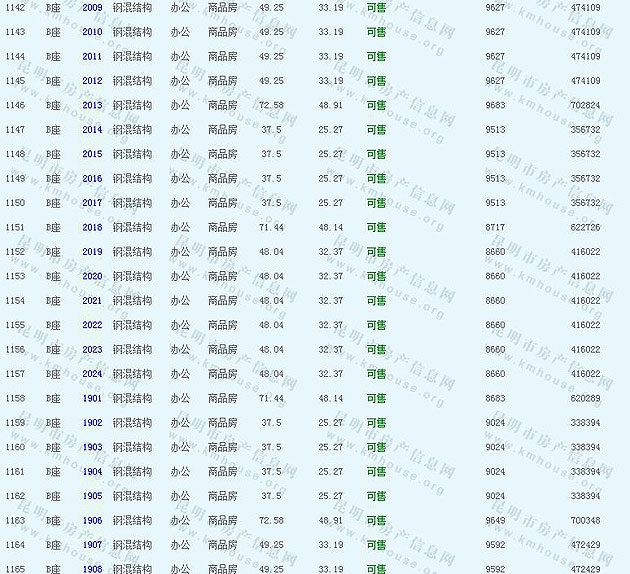Screen dimensions: 630x574
Task: Click the unit price 8717 cell
Action: [x=495, y=227]
